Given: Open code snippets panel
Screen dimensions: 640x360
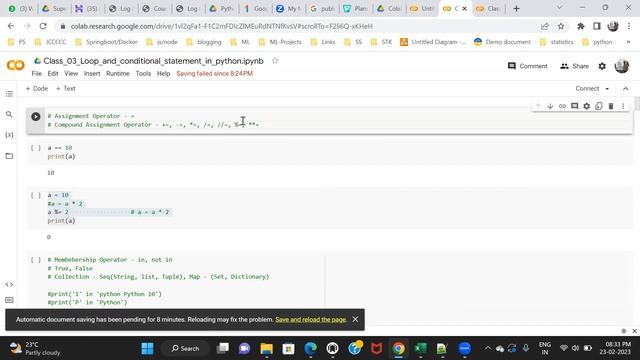Looking at the screenshot, I should tap(9, 284).
